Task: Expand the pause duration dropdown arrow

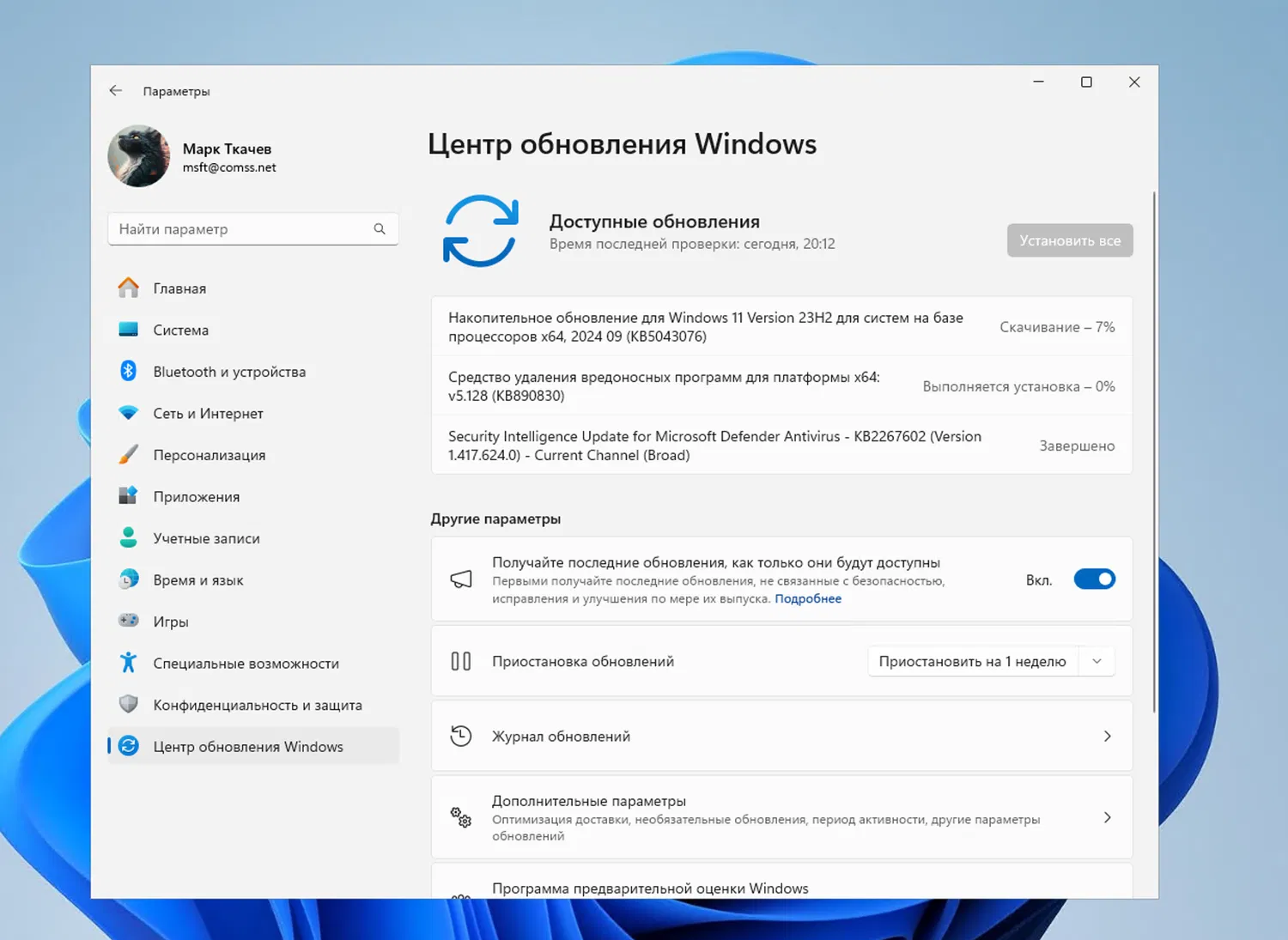Action: [x=1097, y=661]
